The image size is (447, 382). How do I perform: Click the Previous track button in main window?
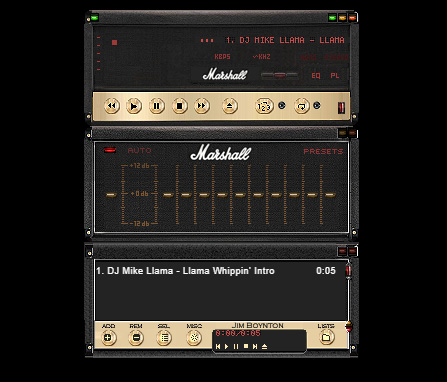[x=112, y=106]
